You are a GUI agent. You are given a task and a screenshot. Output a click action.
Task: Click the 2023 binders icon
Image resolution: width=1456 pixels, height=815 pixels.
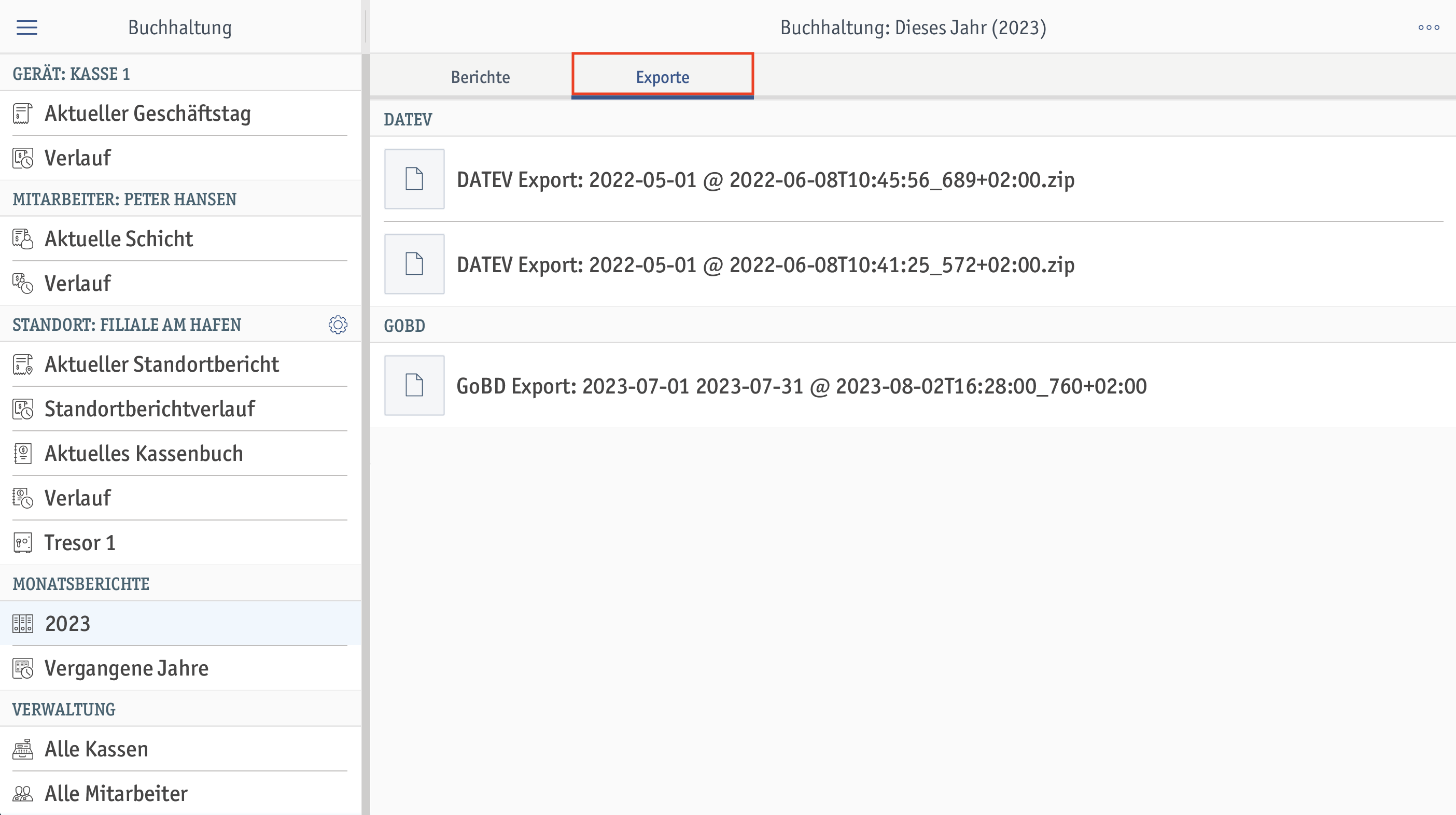coord(23,624)
